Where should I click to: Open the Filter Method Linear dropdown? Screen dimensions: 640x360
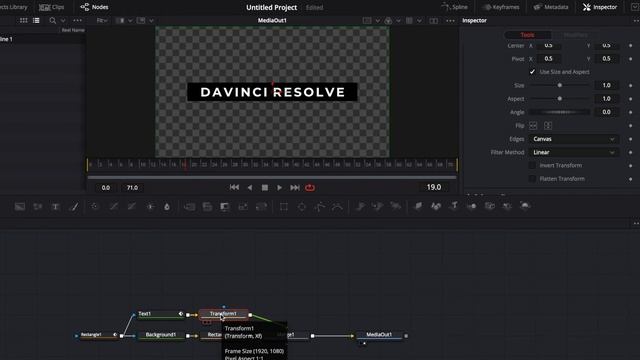[573, 152]
